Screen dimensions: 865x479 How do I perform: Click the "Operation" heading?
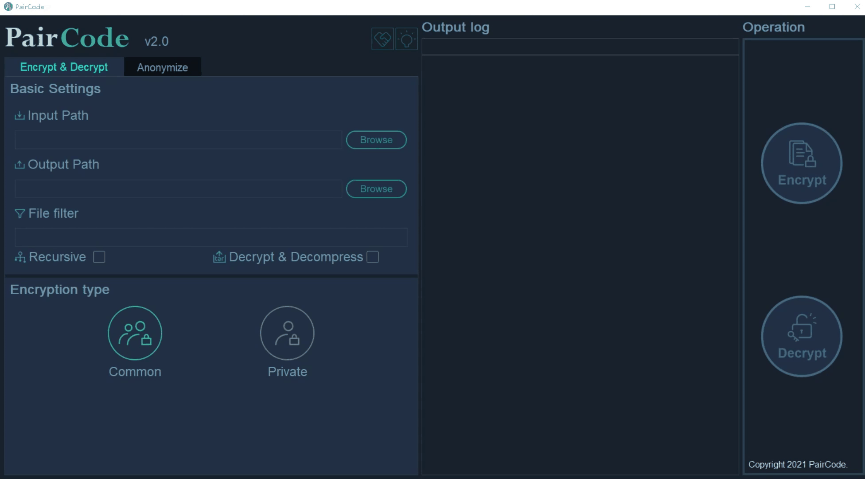(x=773, y=28)
